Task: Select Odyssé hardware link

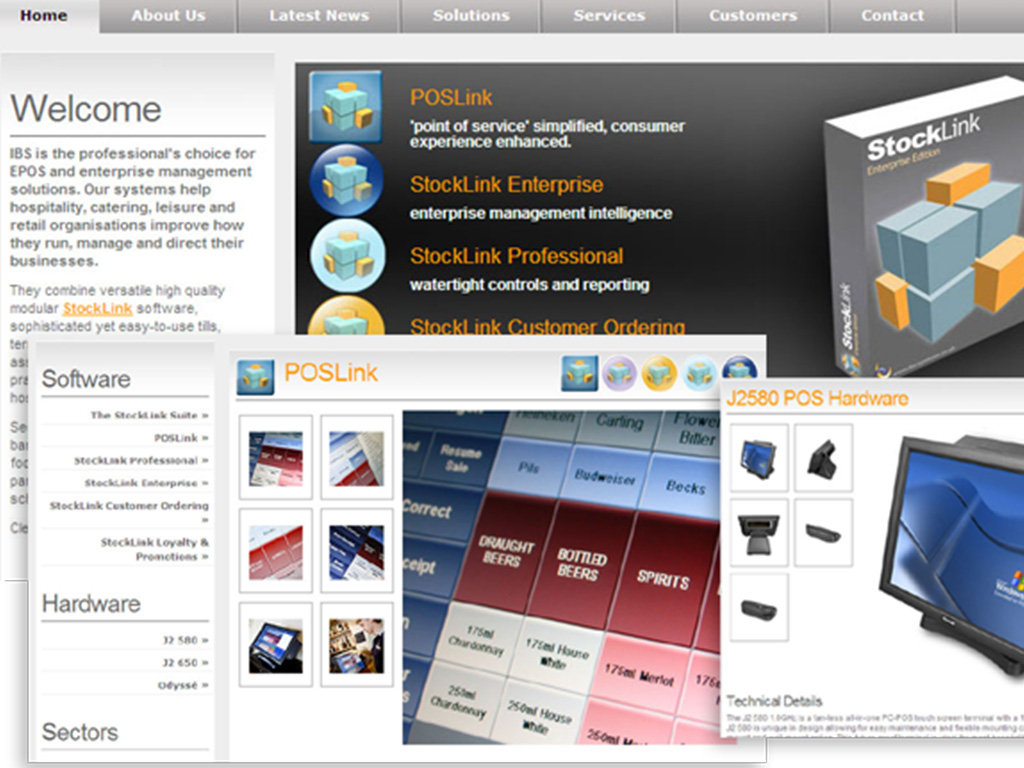Action: [x=183, y=685]
